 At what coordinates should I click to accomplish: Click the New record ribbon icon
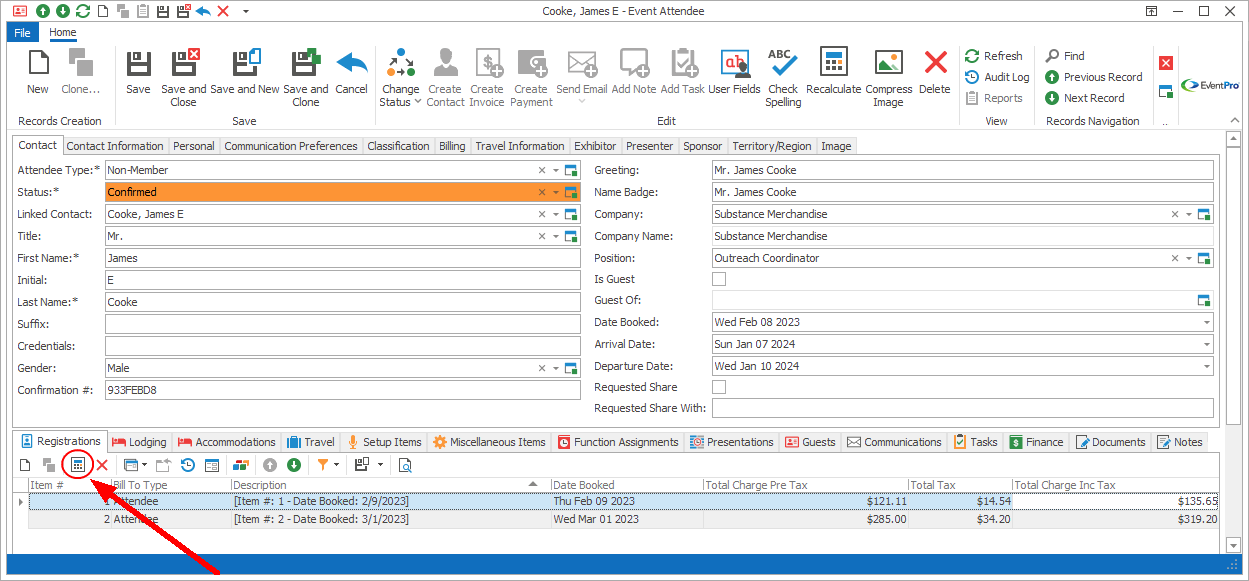tap(38, 64)
